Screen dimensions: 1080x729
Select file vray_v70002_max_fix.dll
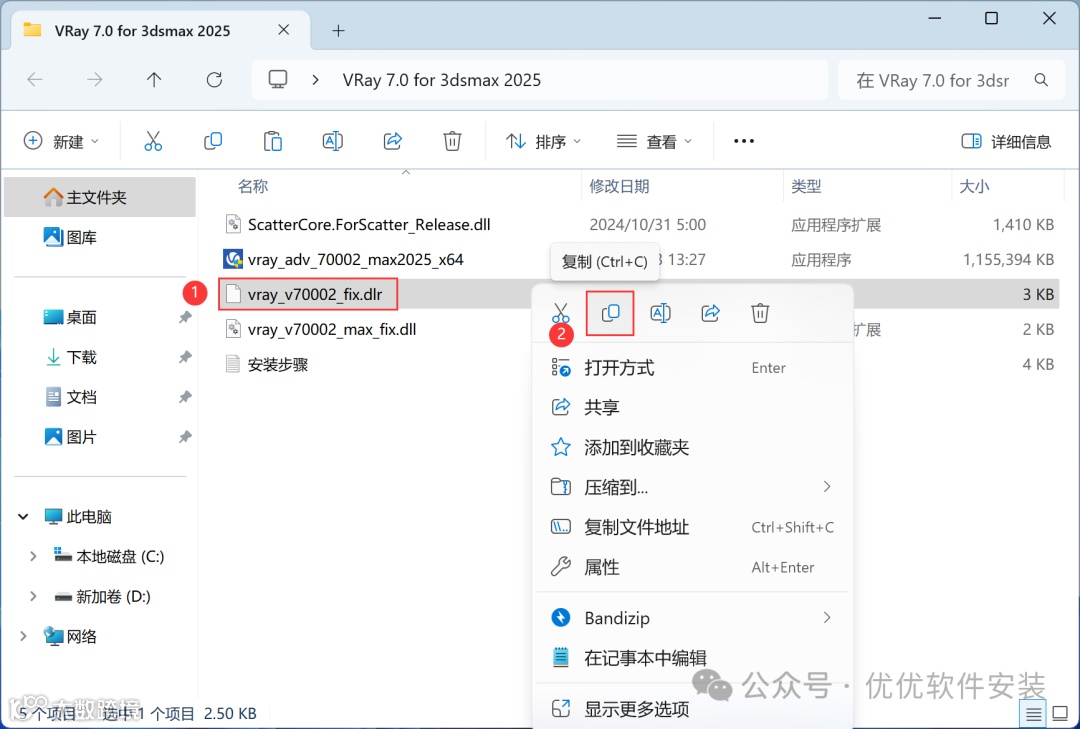(332, 329)
